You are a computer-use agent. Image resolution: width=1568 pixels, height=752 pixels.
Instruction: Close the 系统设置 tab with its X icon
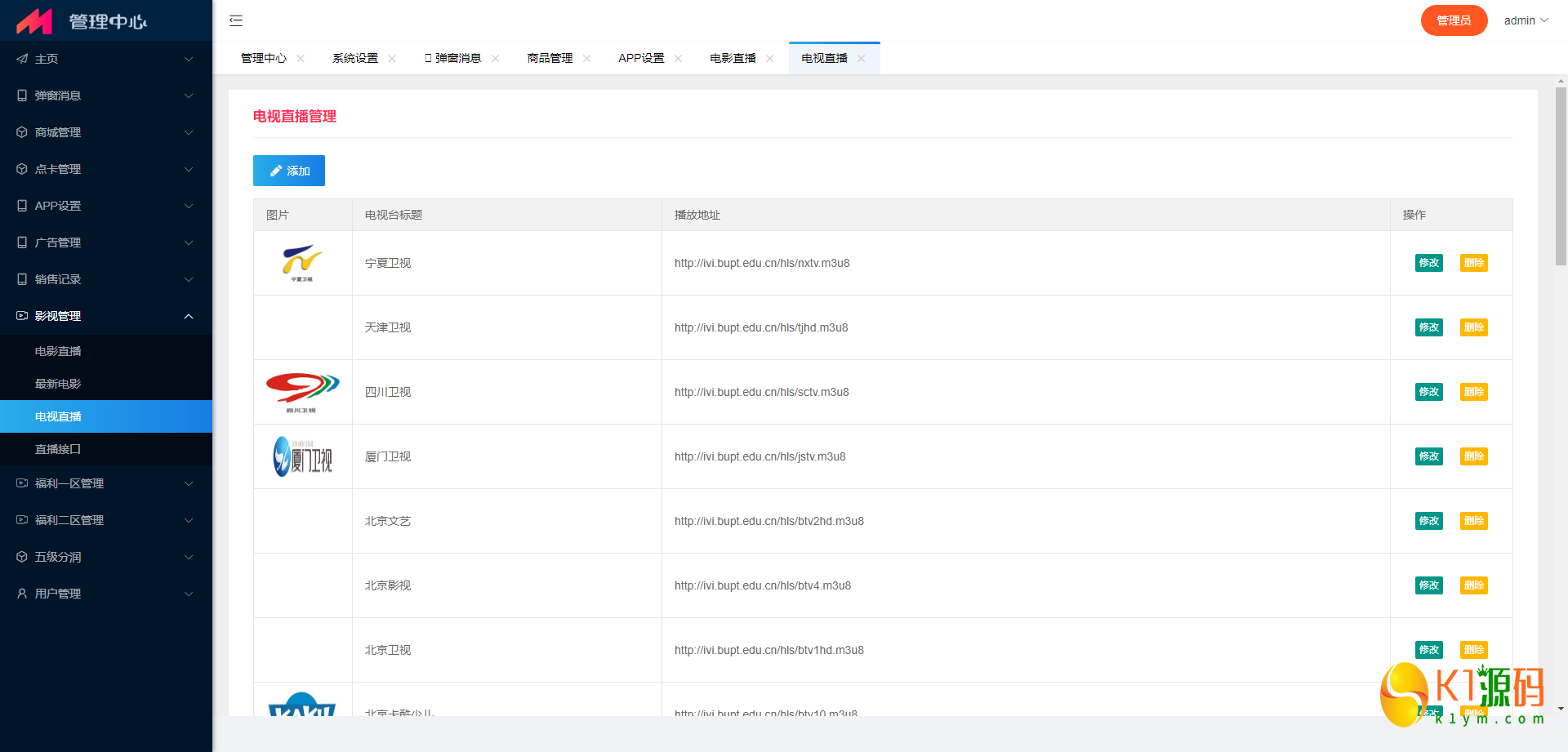click(392, 59)
